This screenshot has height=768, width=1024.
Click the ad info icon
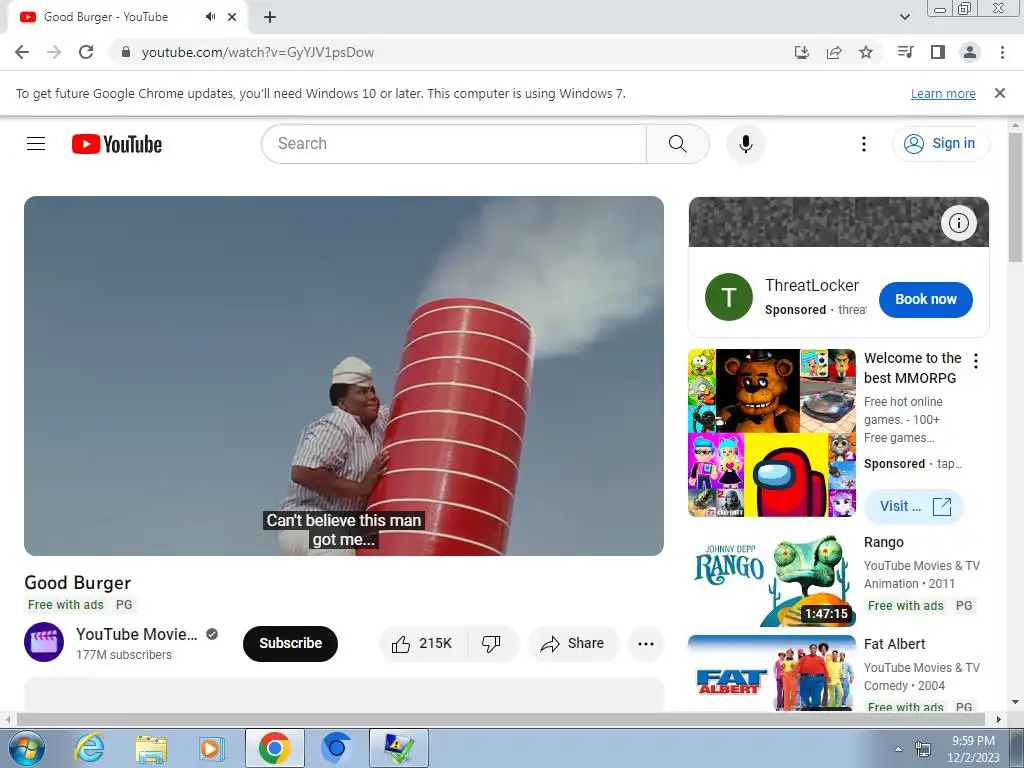[959, 223]
